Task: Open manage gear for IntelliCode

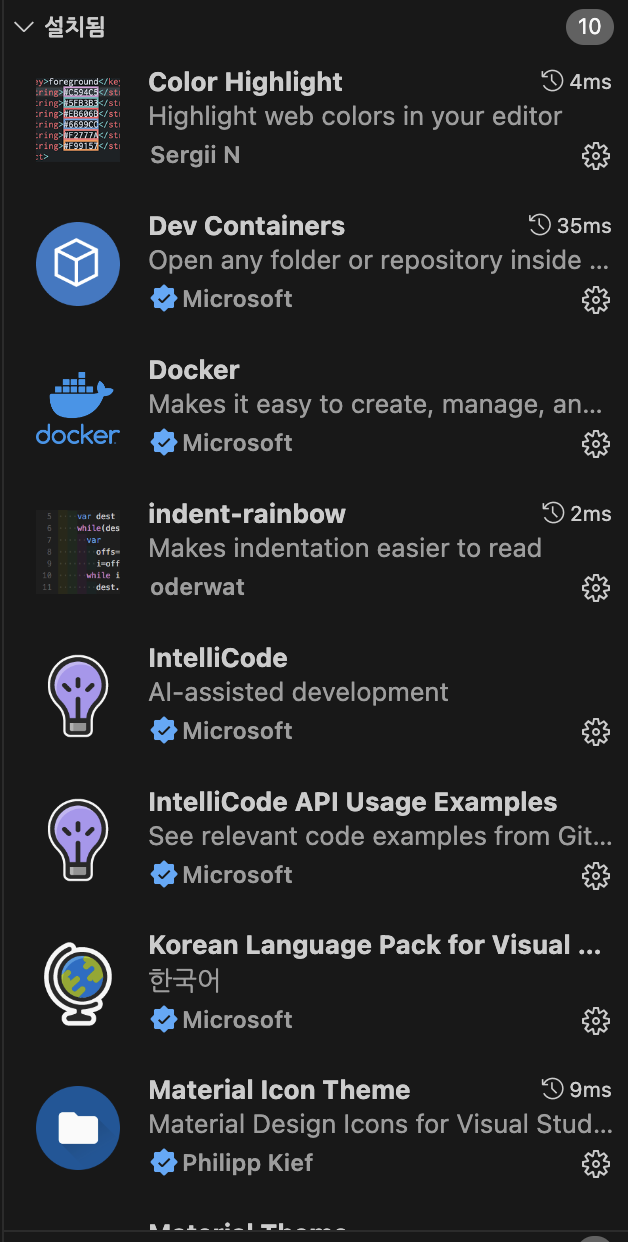Action: point(596,732)
